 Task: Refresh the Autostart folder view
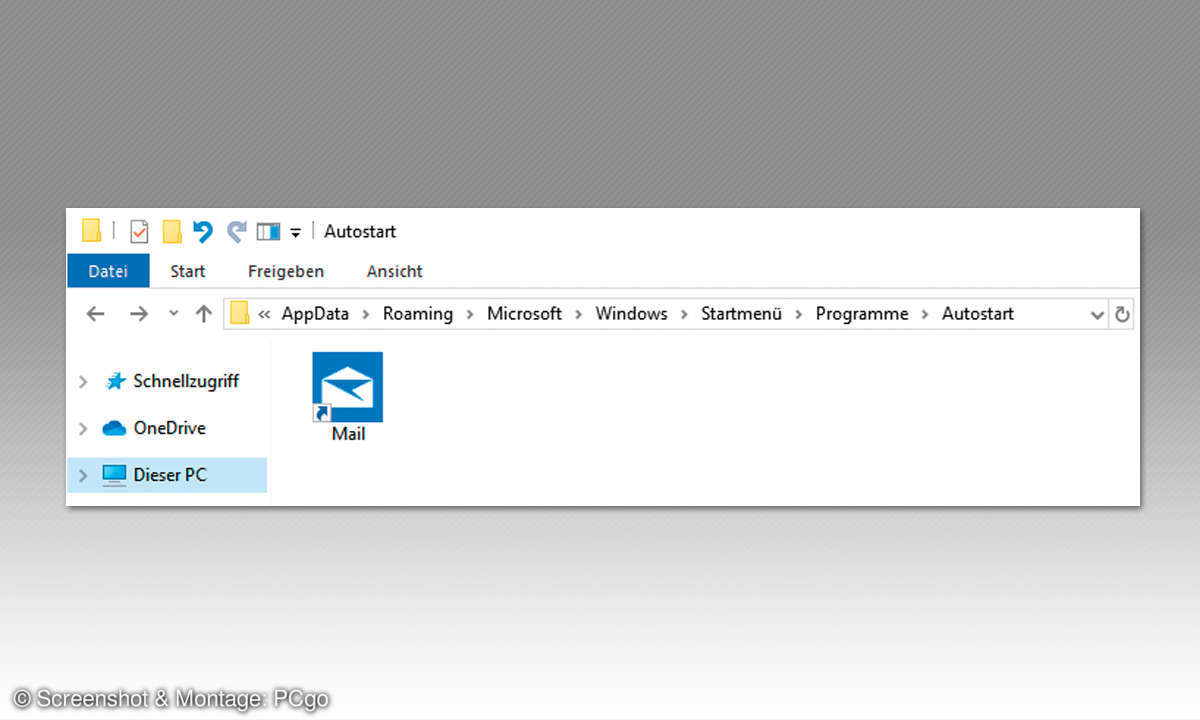pos(1122,314)
